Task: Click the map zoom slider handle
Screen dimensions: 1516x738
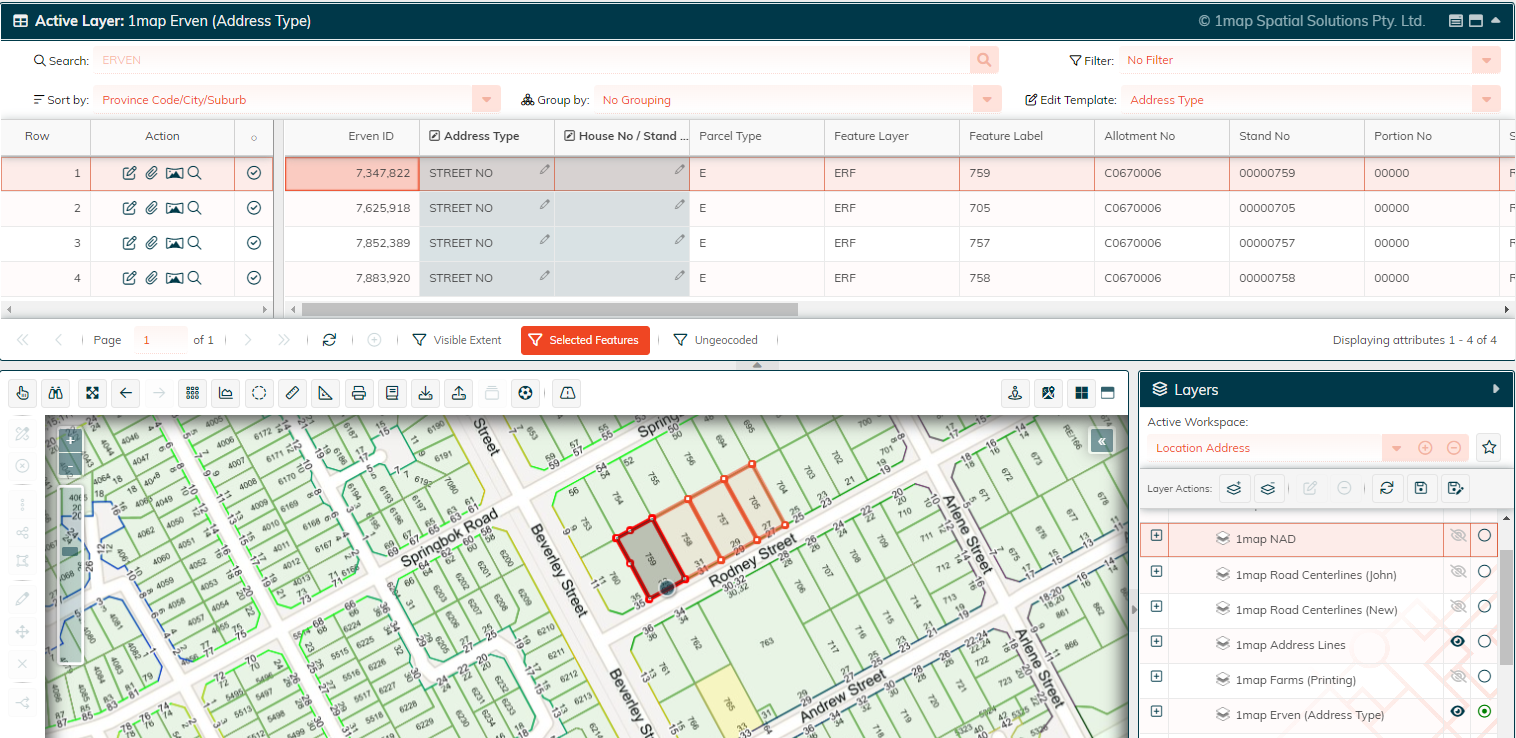Action: coord(70,551)
